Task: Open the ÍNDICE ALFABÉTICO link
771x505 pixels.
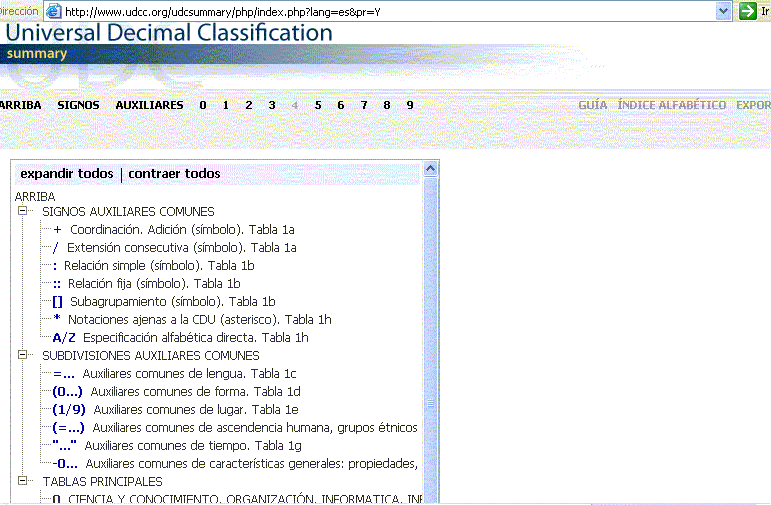Action: (671, 105)
